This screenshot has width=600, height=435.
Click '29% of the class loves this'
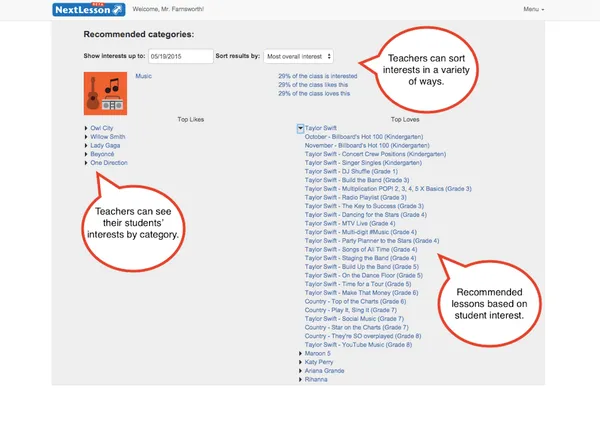[x=314, y=93]
